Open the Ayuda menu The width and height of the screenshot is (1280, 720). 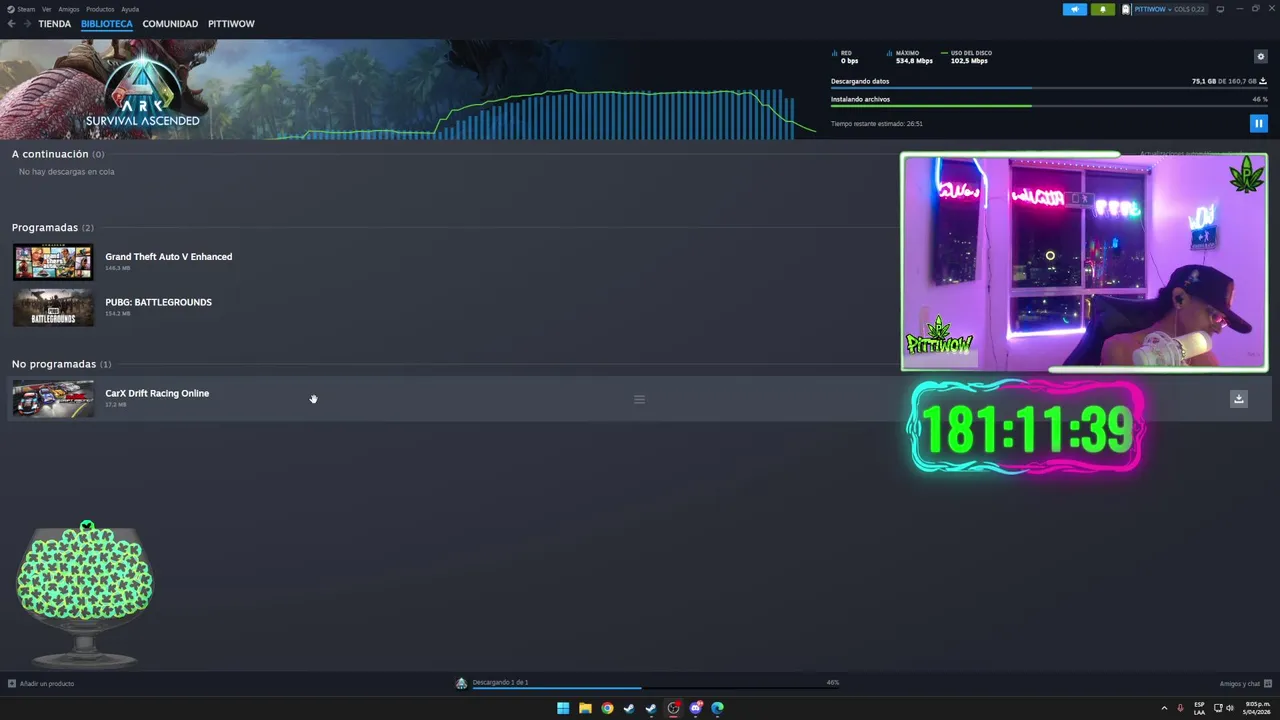point(130,9)
